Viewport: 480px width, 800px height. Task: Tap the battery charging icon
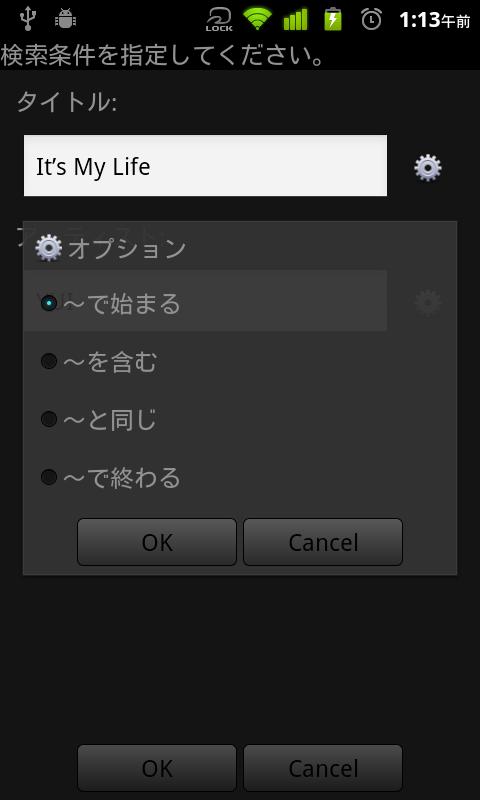333,19
